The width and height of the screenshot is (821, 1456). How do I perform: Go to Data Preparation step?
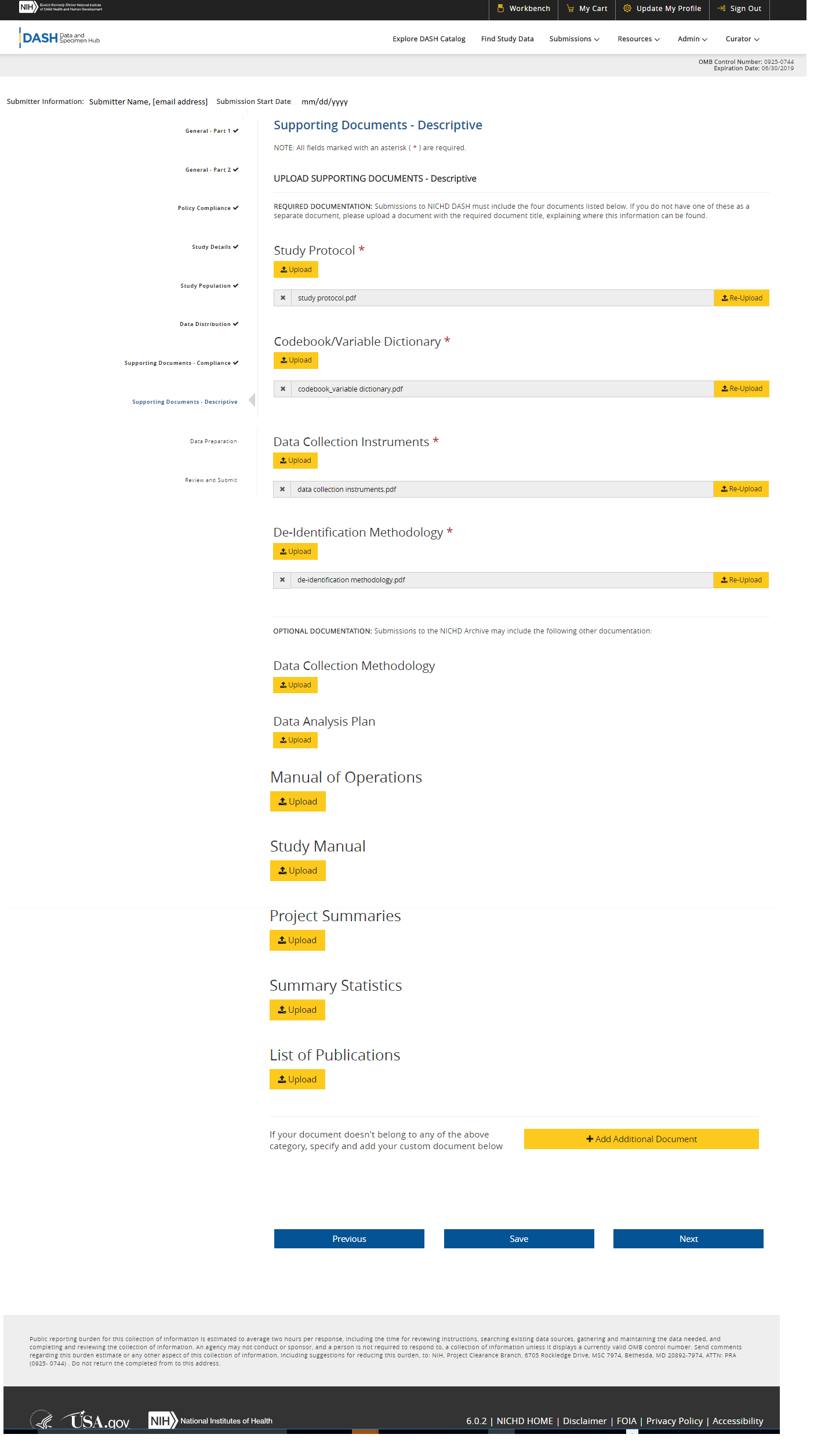click(213, 441)
